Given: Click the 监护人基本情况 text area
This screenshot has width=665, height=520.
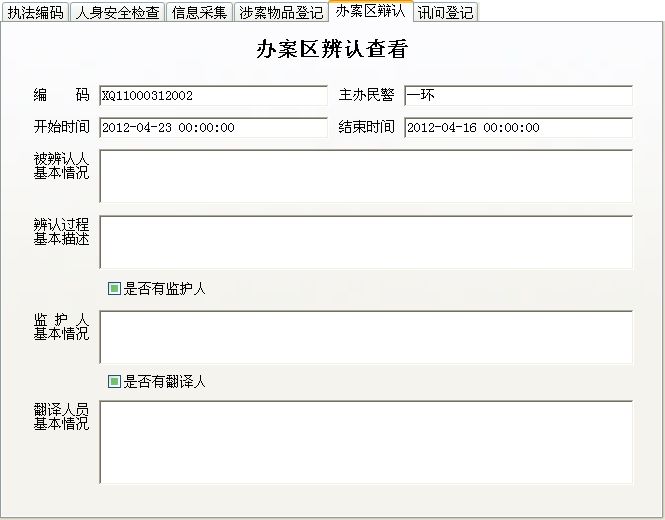Looking at the screenshot, I should click(366, 337).
